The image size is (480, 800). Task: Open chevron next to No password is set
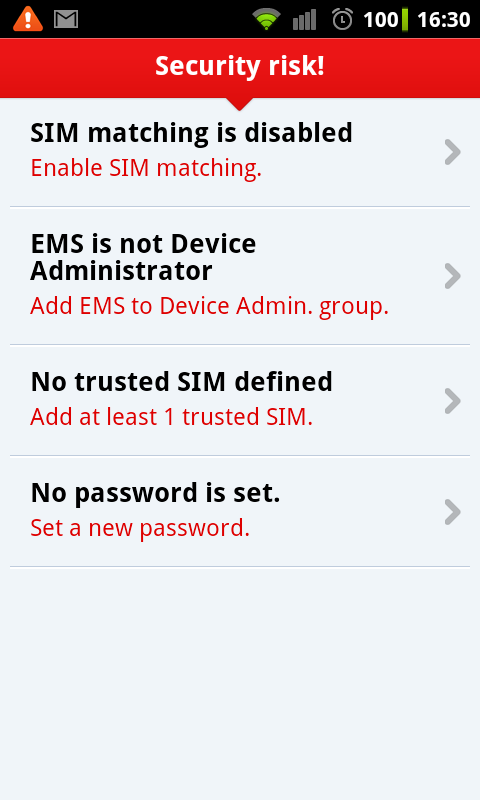pos(452,512)
